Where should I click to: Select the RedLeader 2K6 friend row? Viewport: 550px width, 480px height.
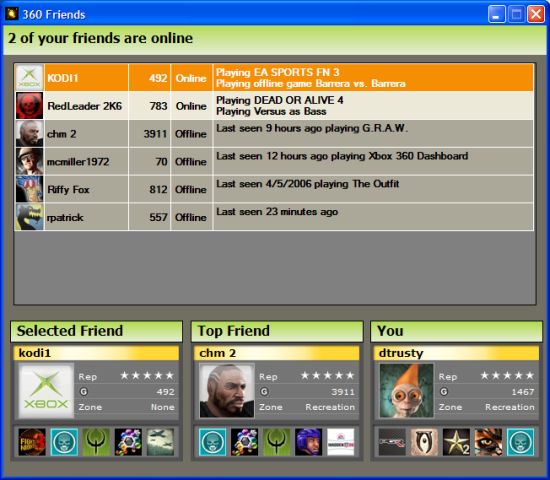(x=274, y=106)
